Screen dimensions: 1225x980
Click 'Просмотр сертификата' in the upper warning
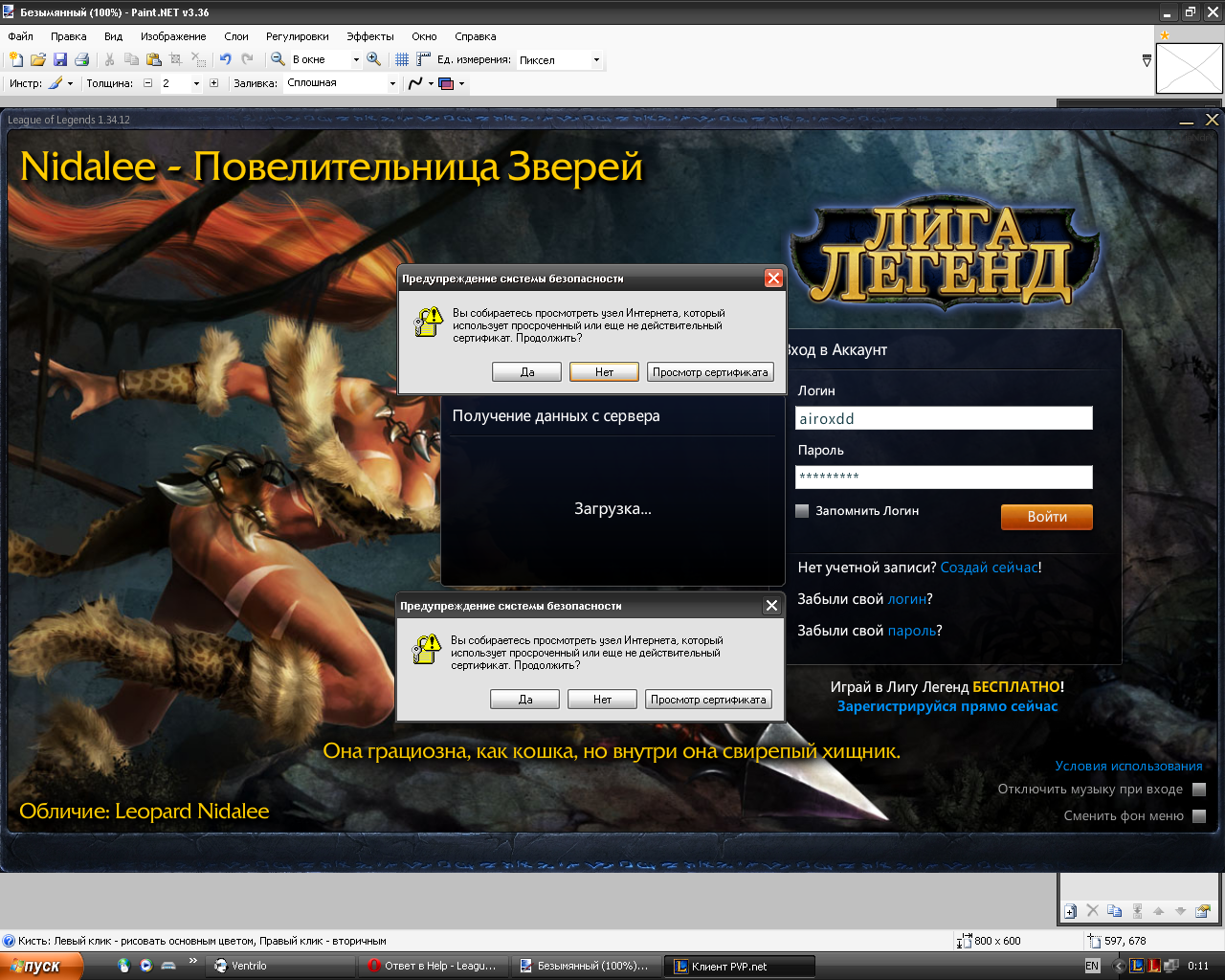(x=710, y=372)
